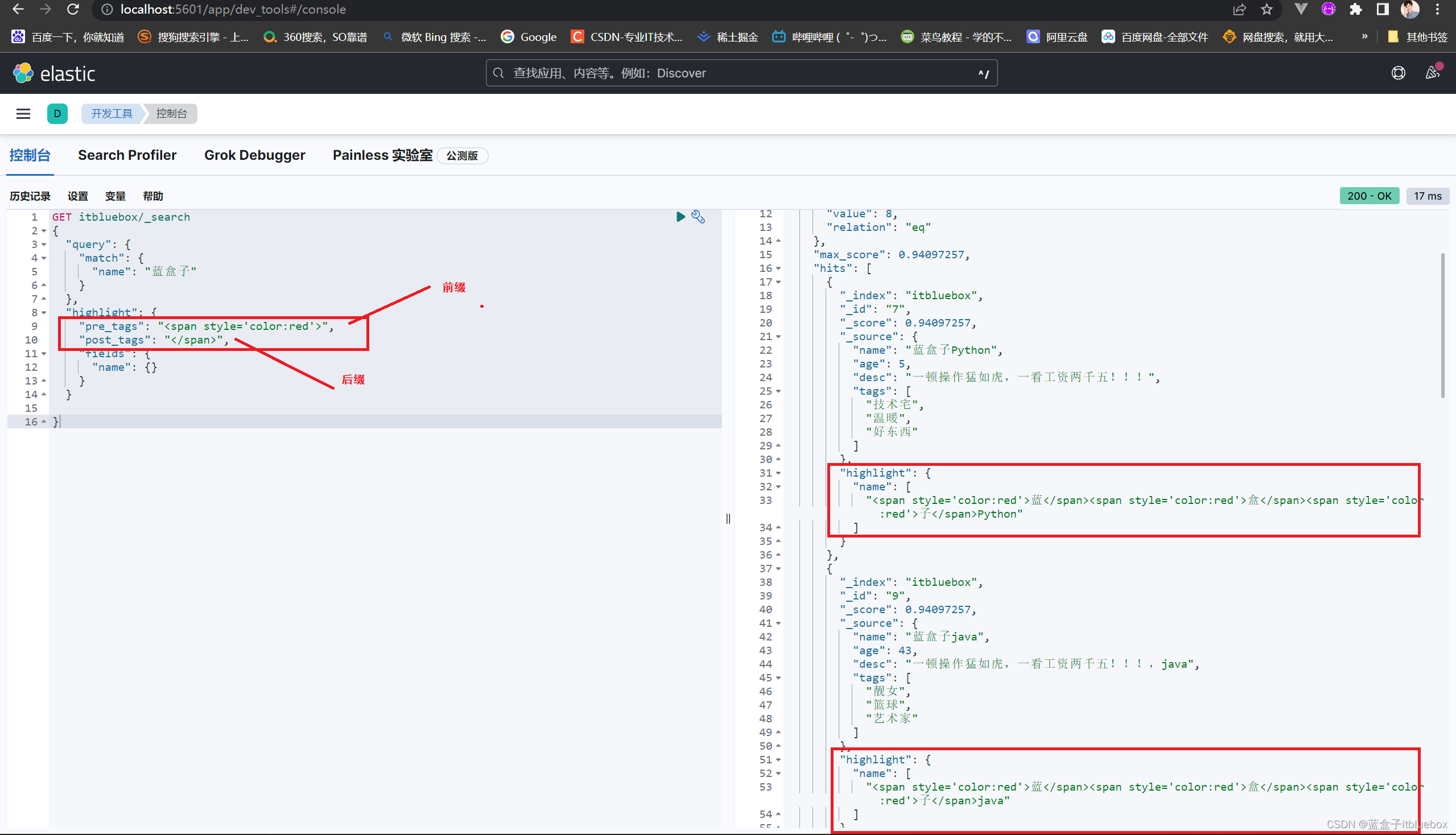Run the request with the green play icon
Image resolution: width=1456 pixels, height=835 pixels.
680,217
